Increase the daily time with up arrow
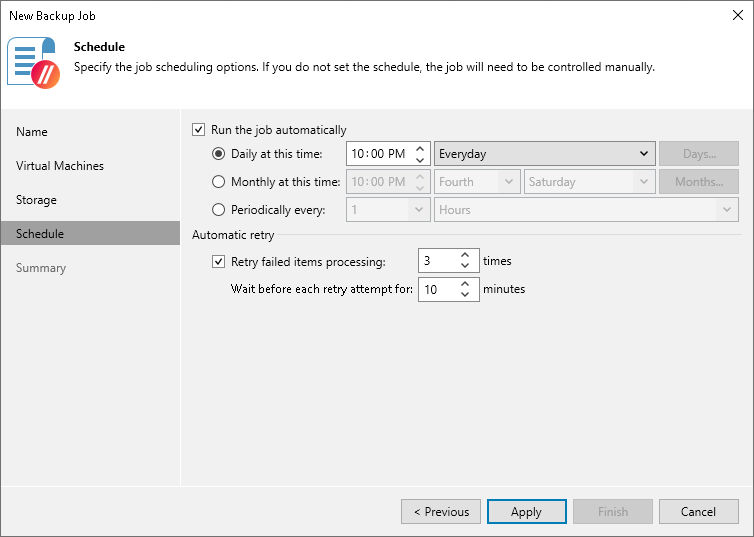754x537 pixels. click(420, 148)
